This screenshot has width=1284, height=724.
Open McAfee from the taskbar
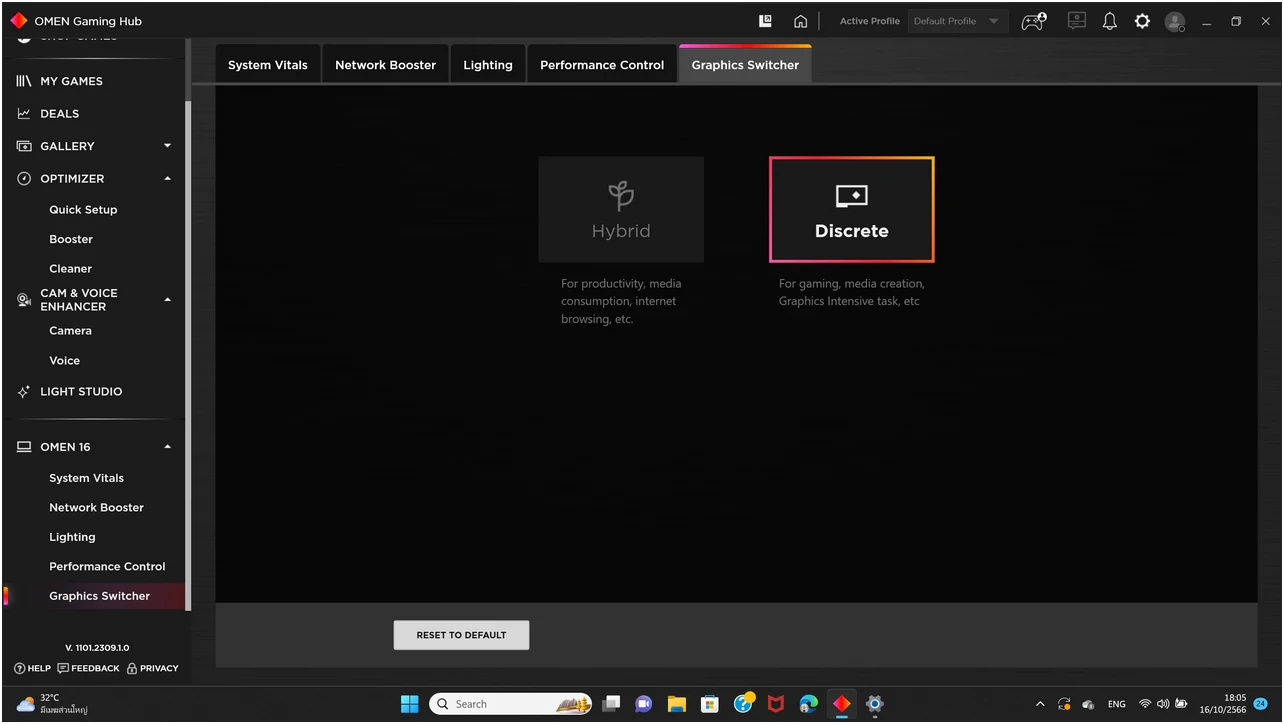click(x=776, y=704)
